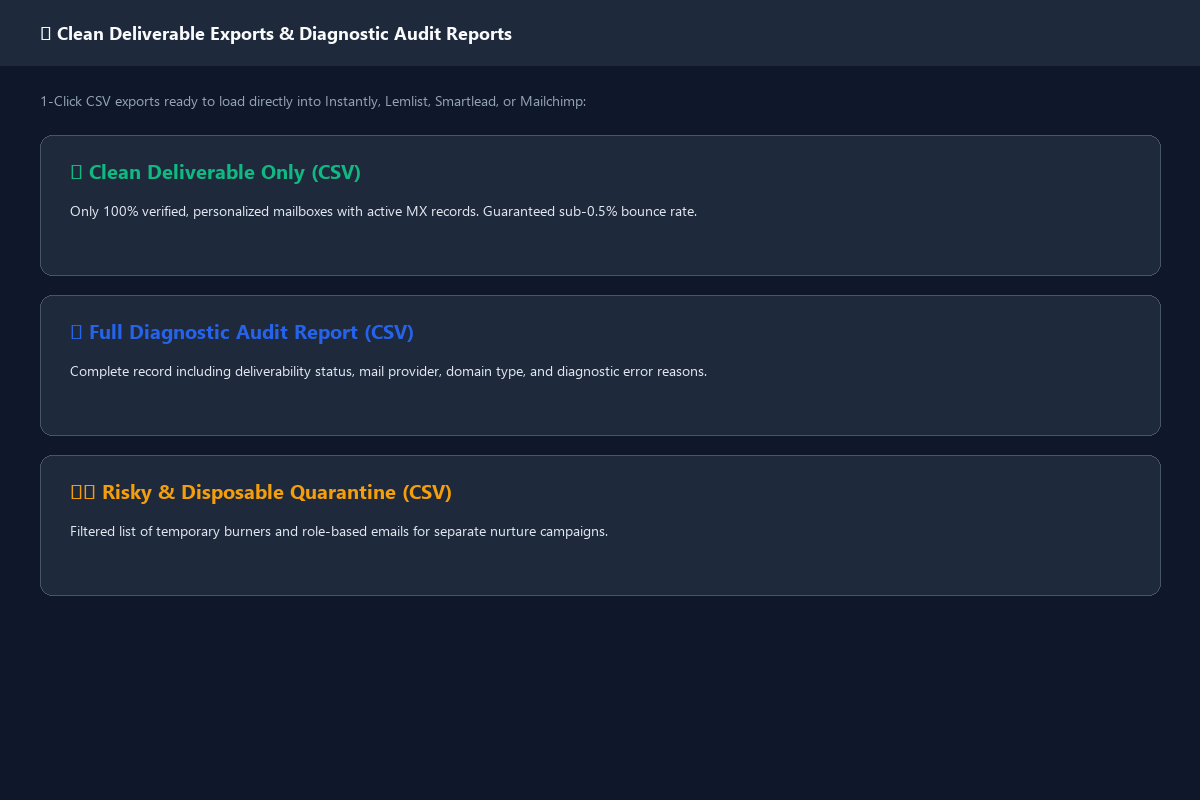1200x800 pixels.
Task: Open the Clean Deliverable Only (CSV) export card
Action: coord(600,205)
